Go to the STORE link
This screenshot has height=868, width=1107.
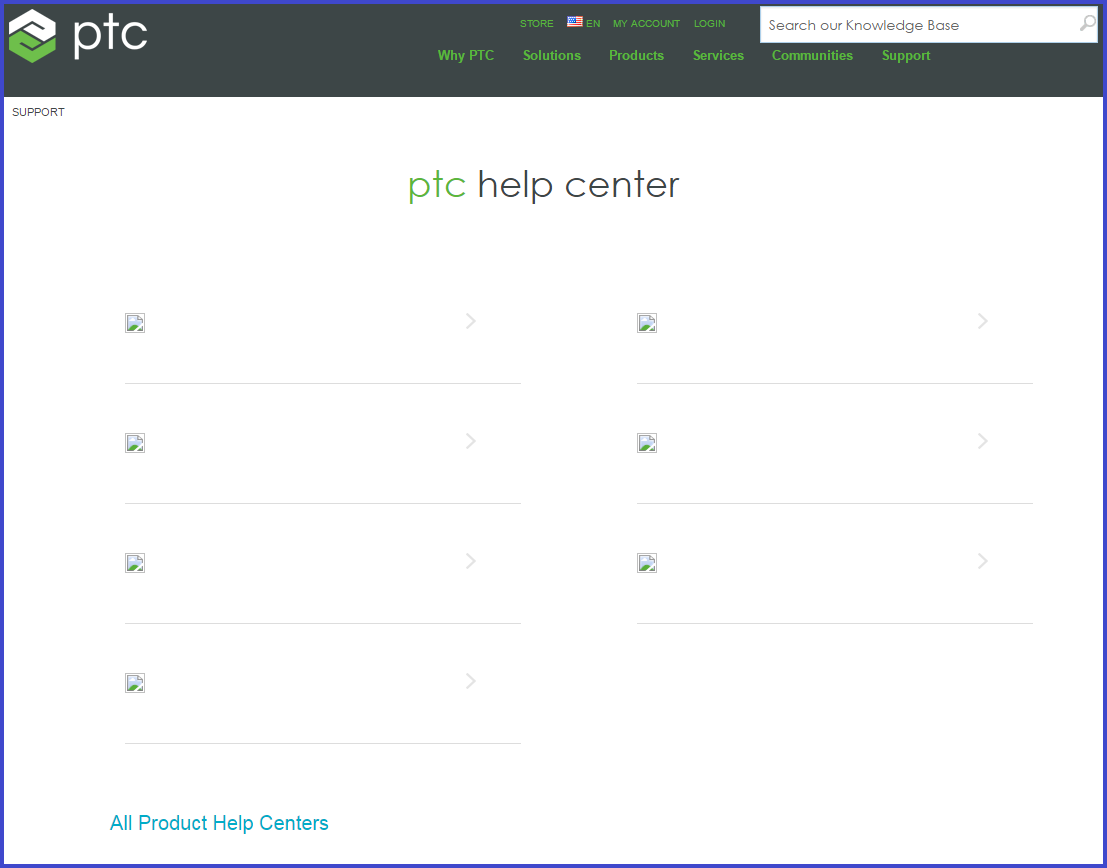click(x=537, y=23)
